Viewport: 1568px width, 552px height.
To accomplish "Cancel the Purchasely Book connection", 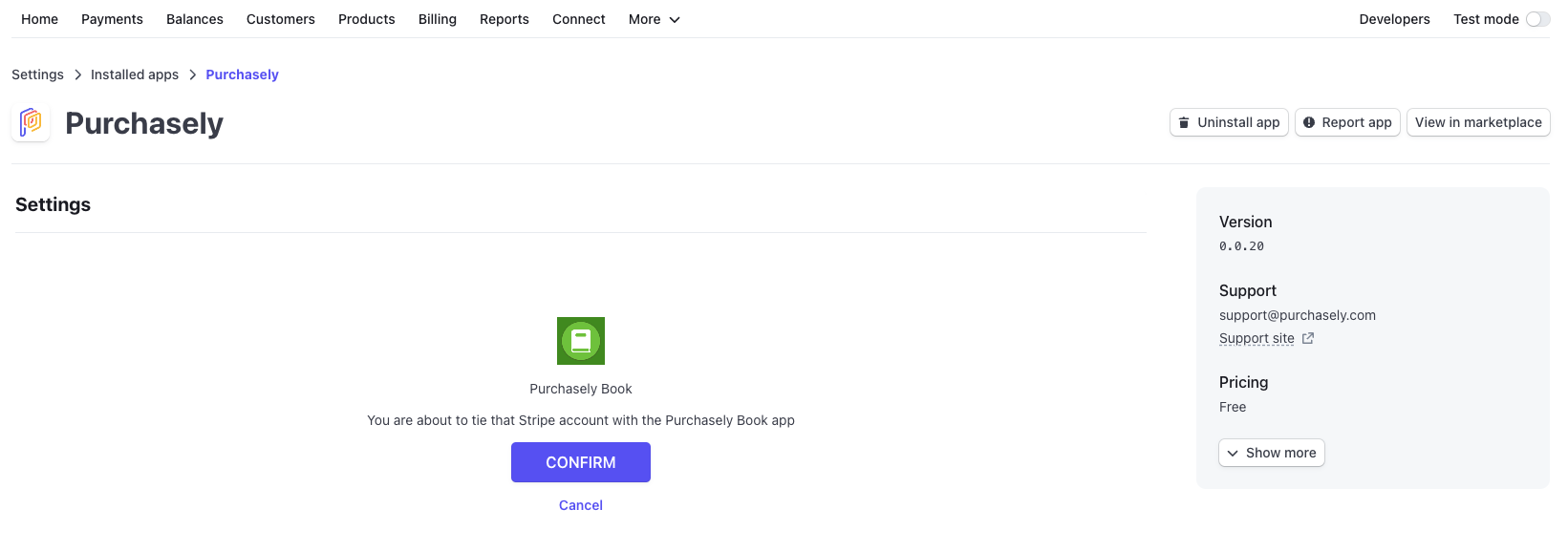I will [x=581, y=505].
